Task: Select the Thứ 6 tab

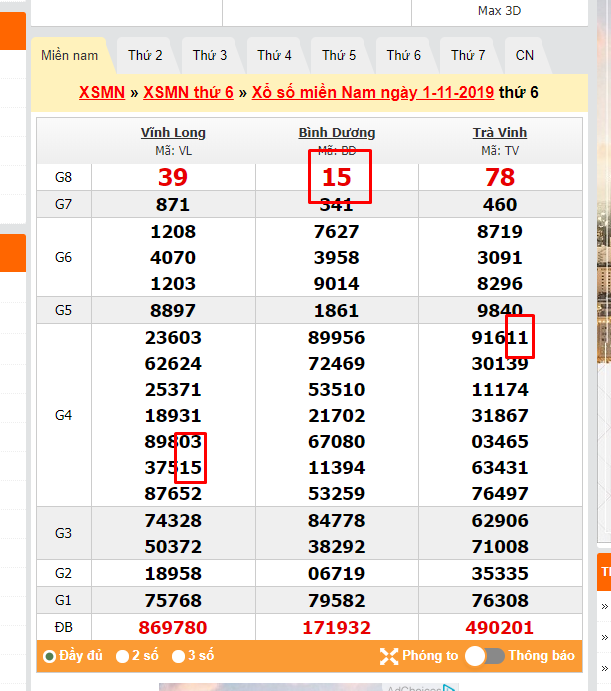Action: click(404, 56)
